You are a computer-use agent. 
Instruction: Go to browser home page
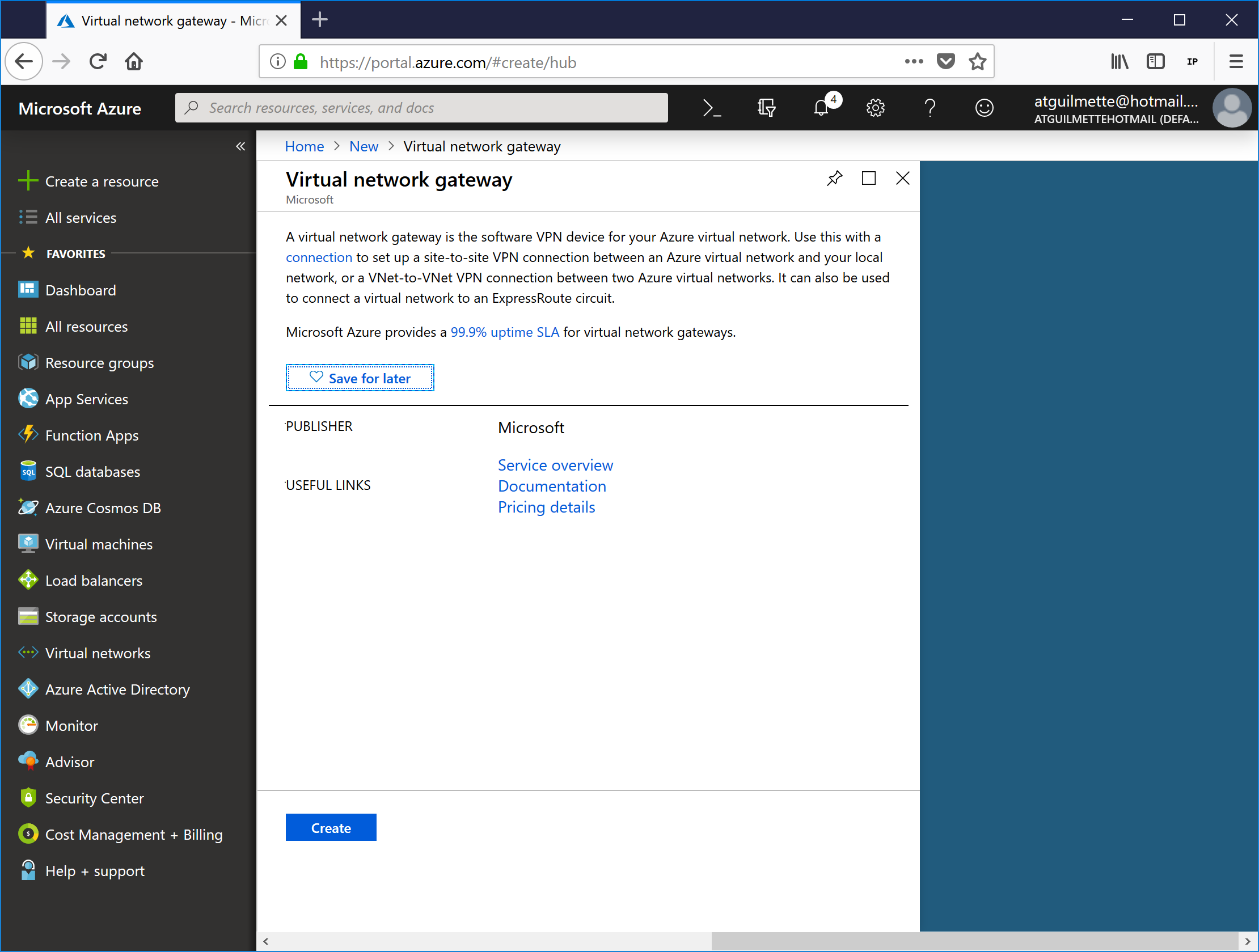pos(134,61)
